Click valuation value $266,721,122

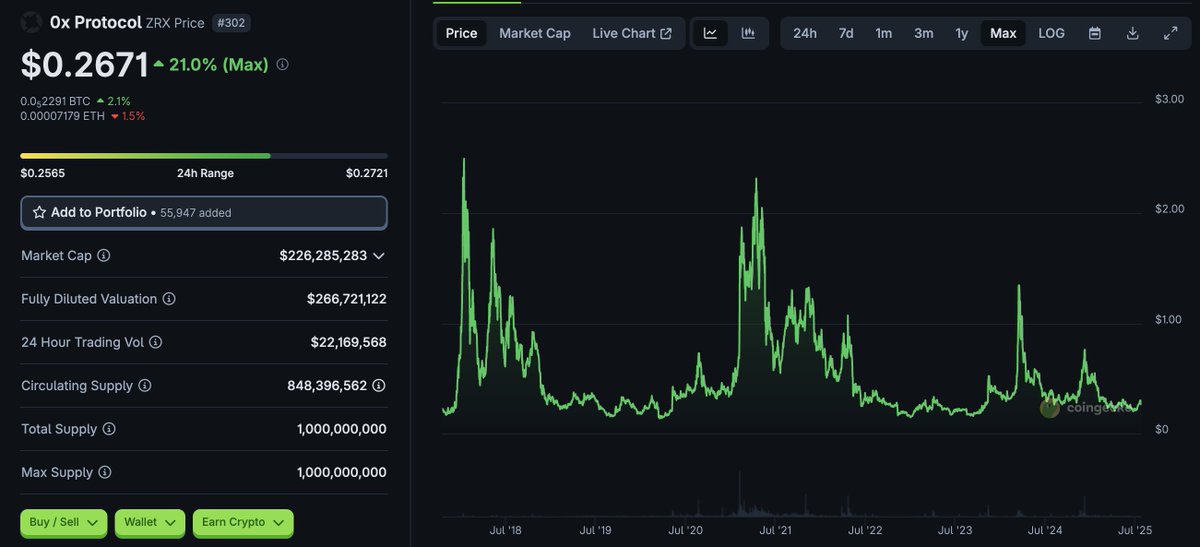tap(347, 299)
